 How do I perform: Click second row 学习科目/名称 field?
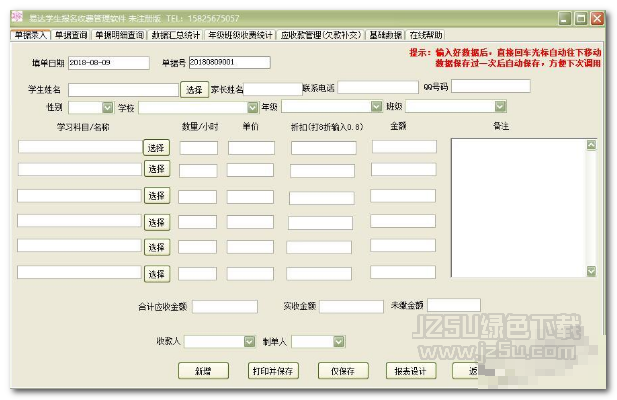click(x=80, y=169)
